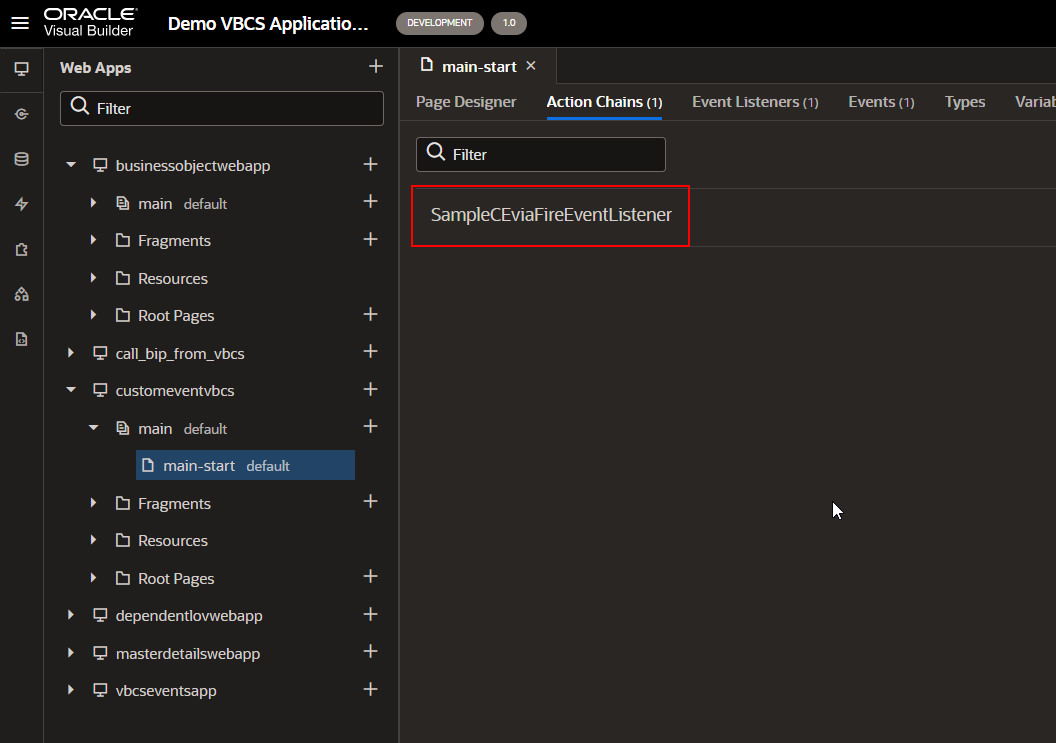This screenshot has height=743, width=1056.
Task: Select main-start editor tab
Action: click(478, 66)
